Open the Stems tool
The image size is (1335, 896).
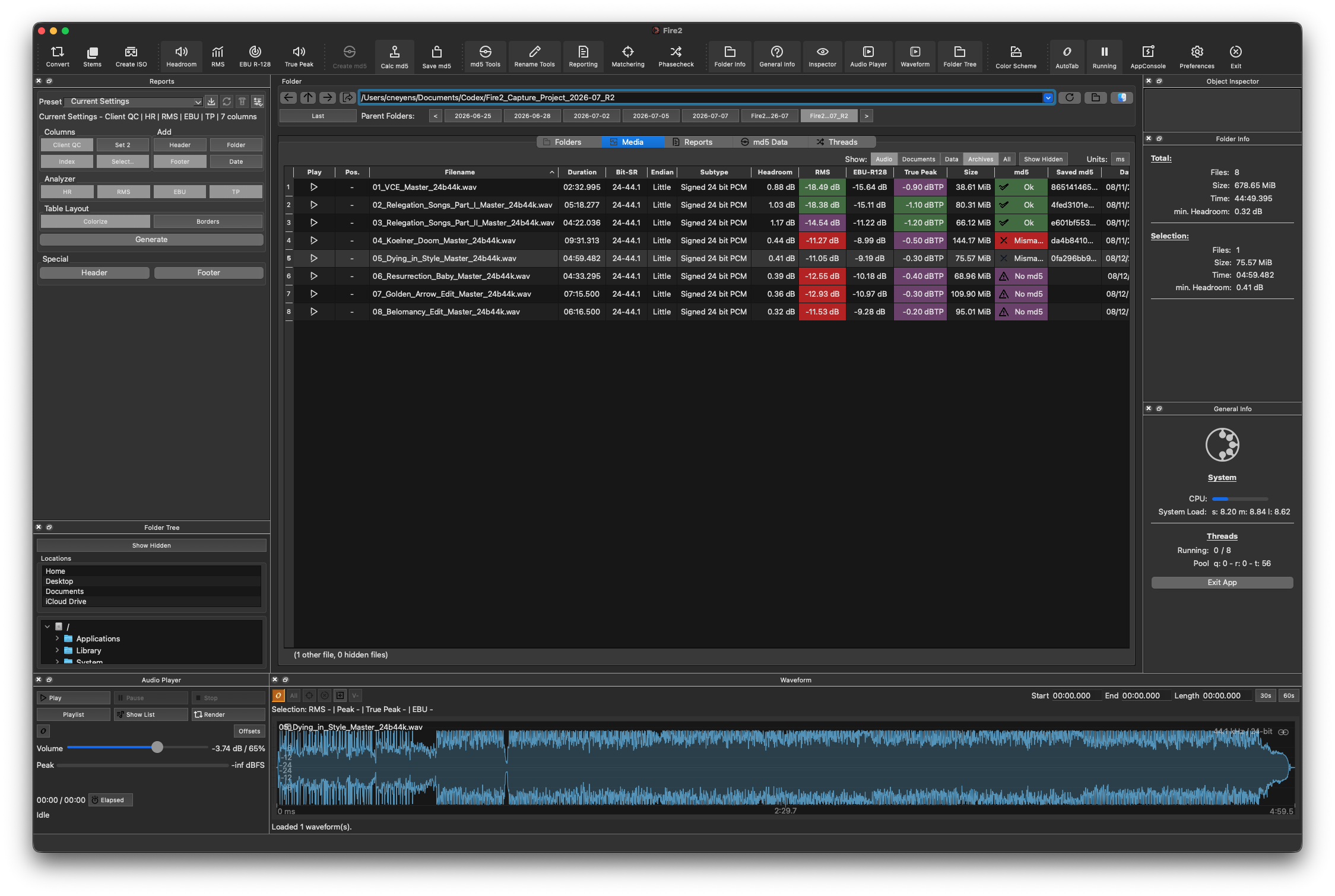(x=92, y=56)
